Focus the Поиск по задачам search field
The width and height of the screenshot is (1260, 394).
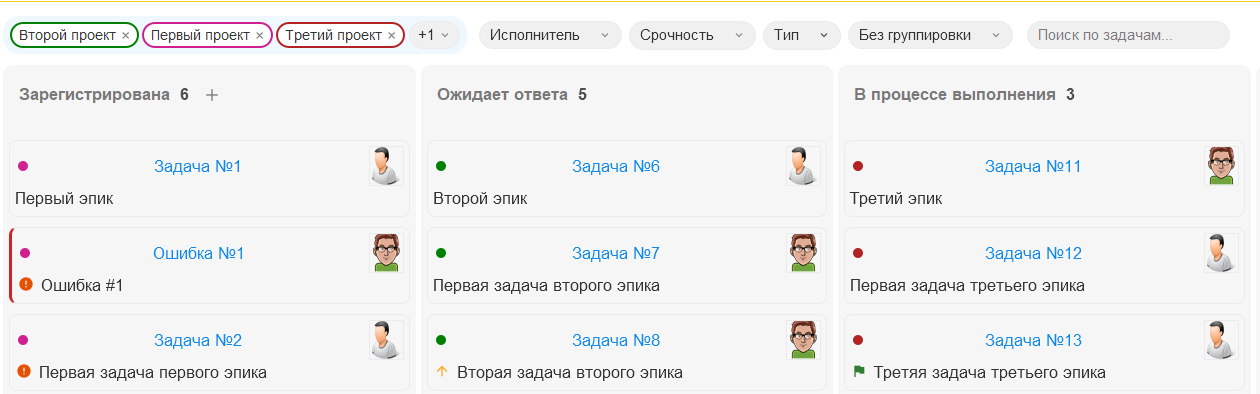pyautogui.click(x=1128, y=35)
